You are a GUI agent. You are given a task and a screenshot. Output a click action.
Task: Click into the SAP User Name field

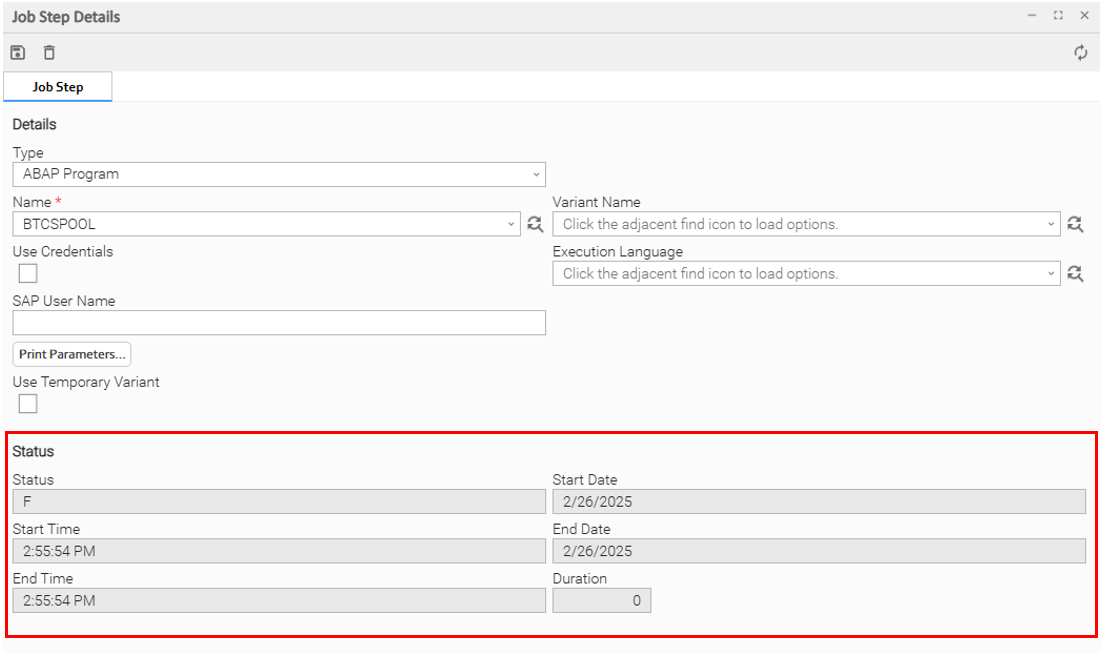pos(279,322)
